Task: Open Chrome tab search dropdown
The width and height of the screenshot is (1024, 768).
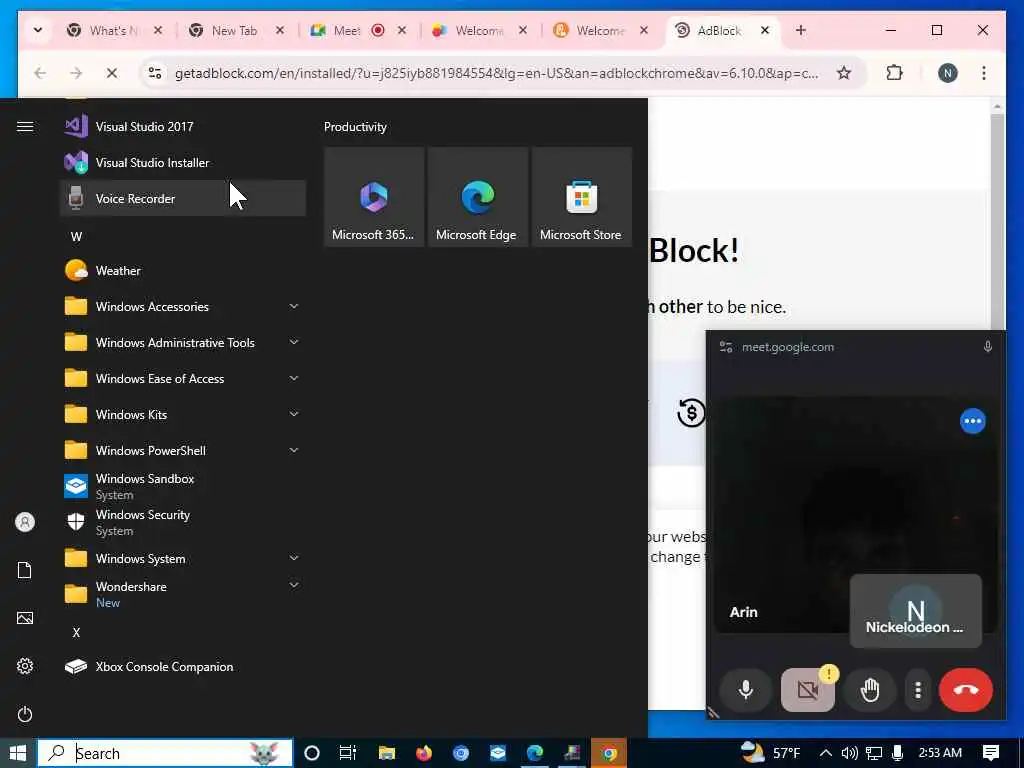Action: [38, 30]
